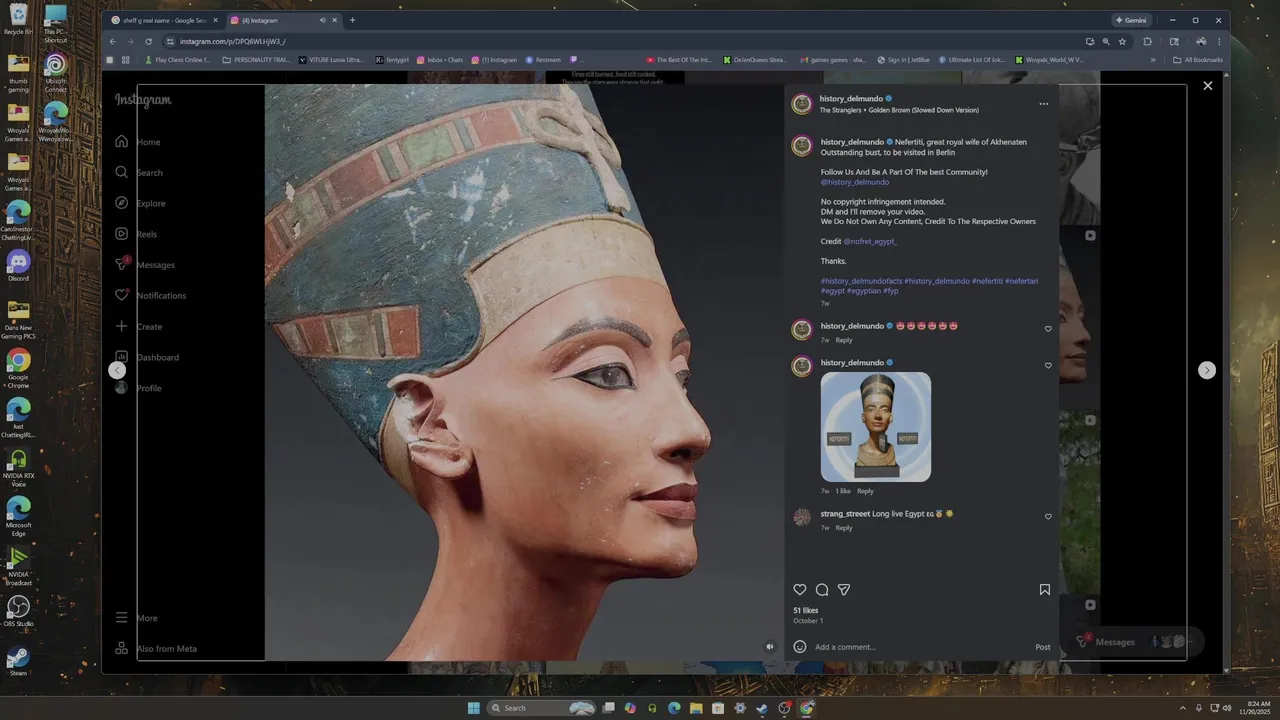Open Gemini in Chrome
The height and width of the screenshot is (720, 1280).
(1131, 20)
